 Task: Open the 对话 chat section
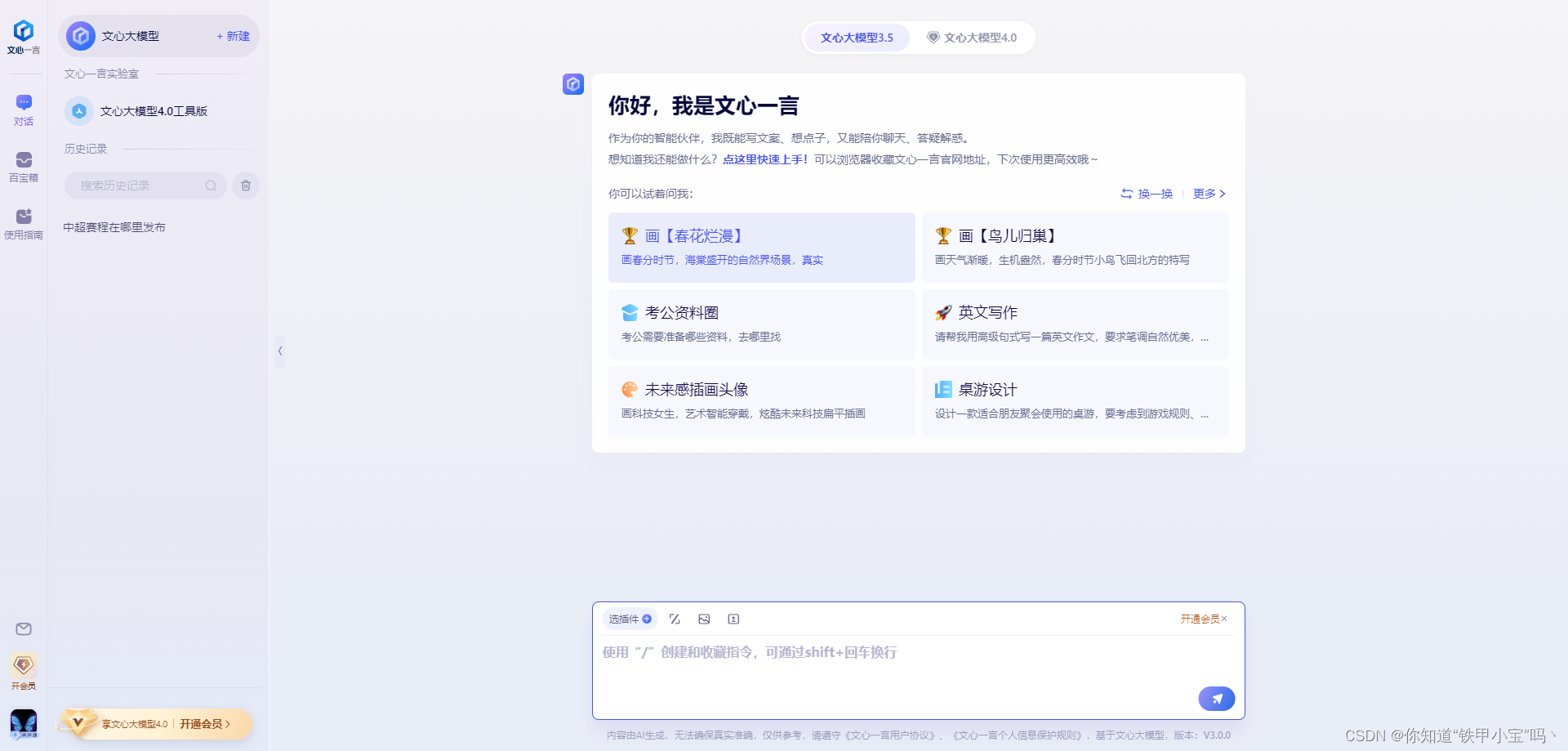coord(24,110)
